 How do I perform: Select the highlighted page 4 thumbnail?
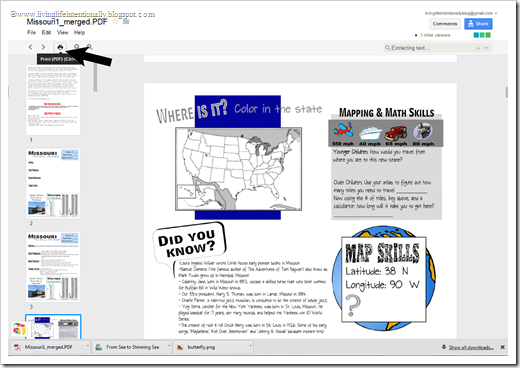[x=53, y=327]
